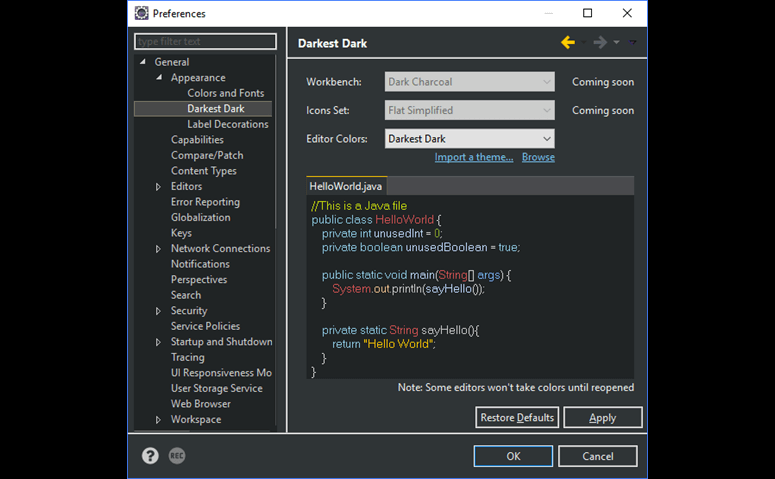Expand the Security tree node
Image resolution: width=775 pixels, height=479 pixels.
click(x=158, y=311)
